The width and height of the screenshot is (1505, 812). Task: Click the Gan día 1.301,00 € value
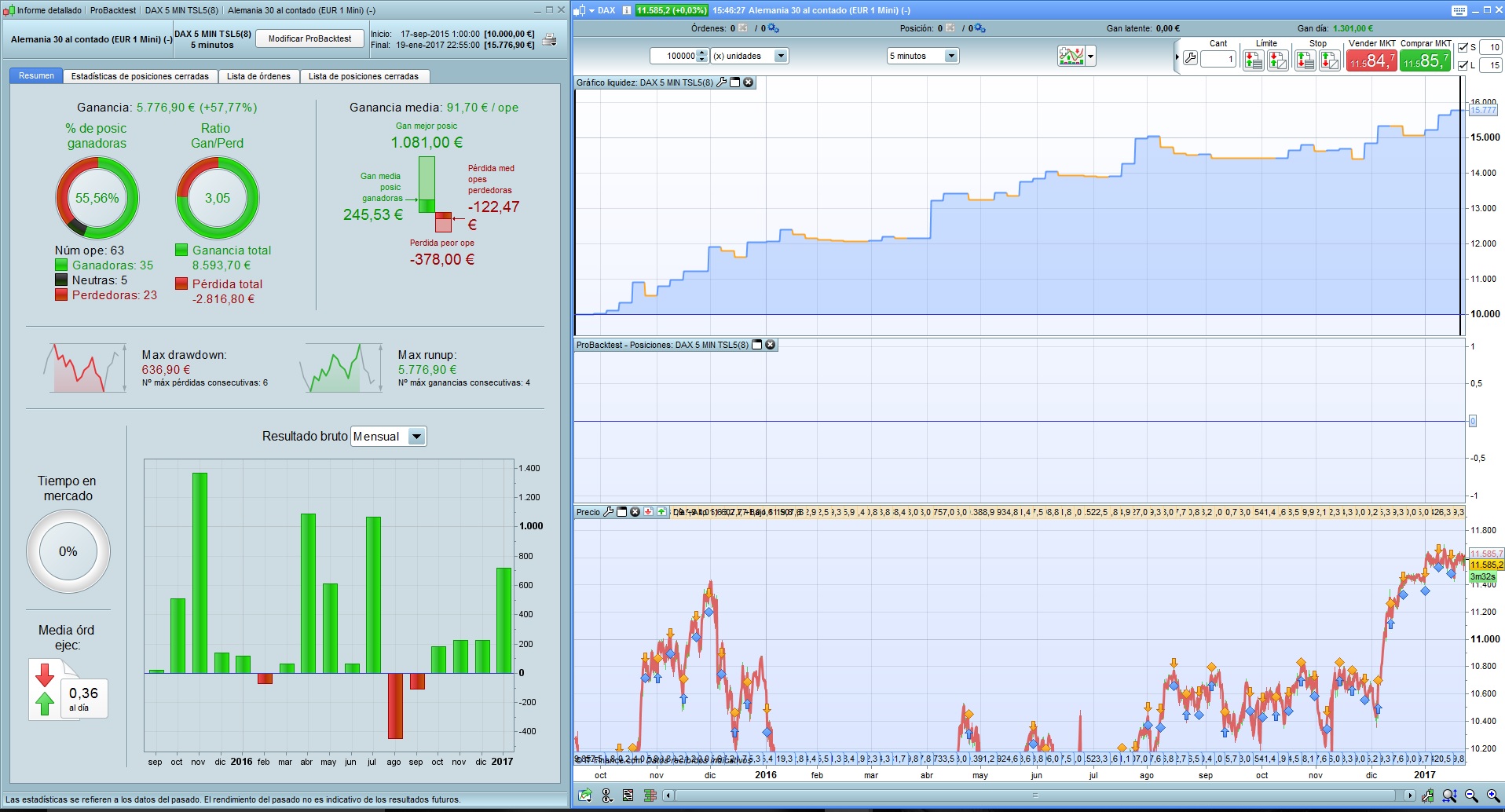pyautogui.click(x=1353, y=28)
